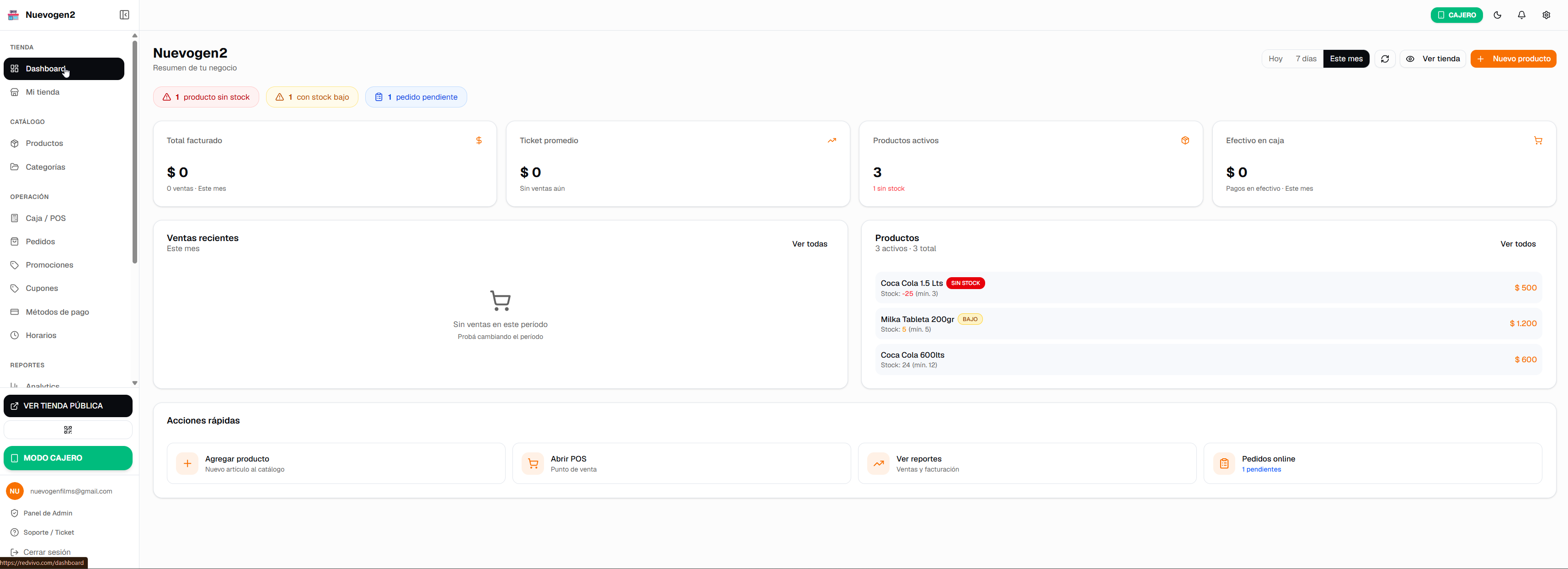Image resolution: width=1568 pixels, height=569 pixels.
Task: Collapse the sidebar with the panel icon
Action: (124, 15)
